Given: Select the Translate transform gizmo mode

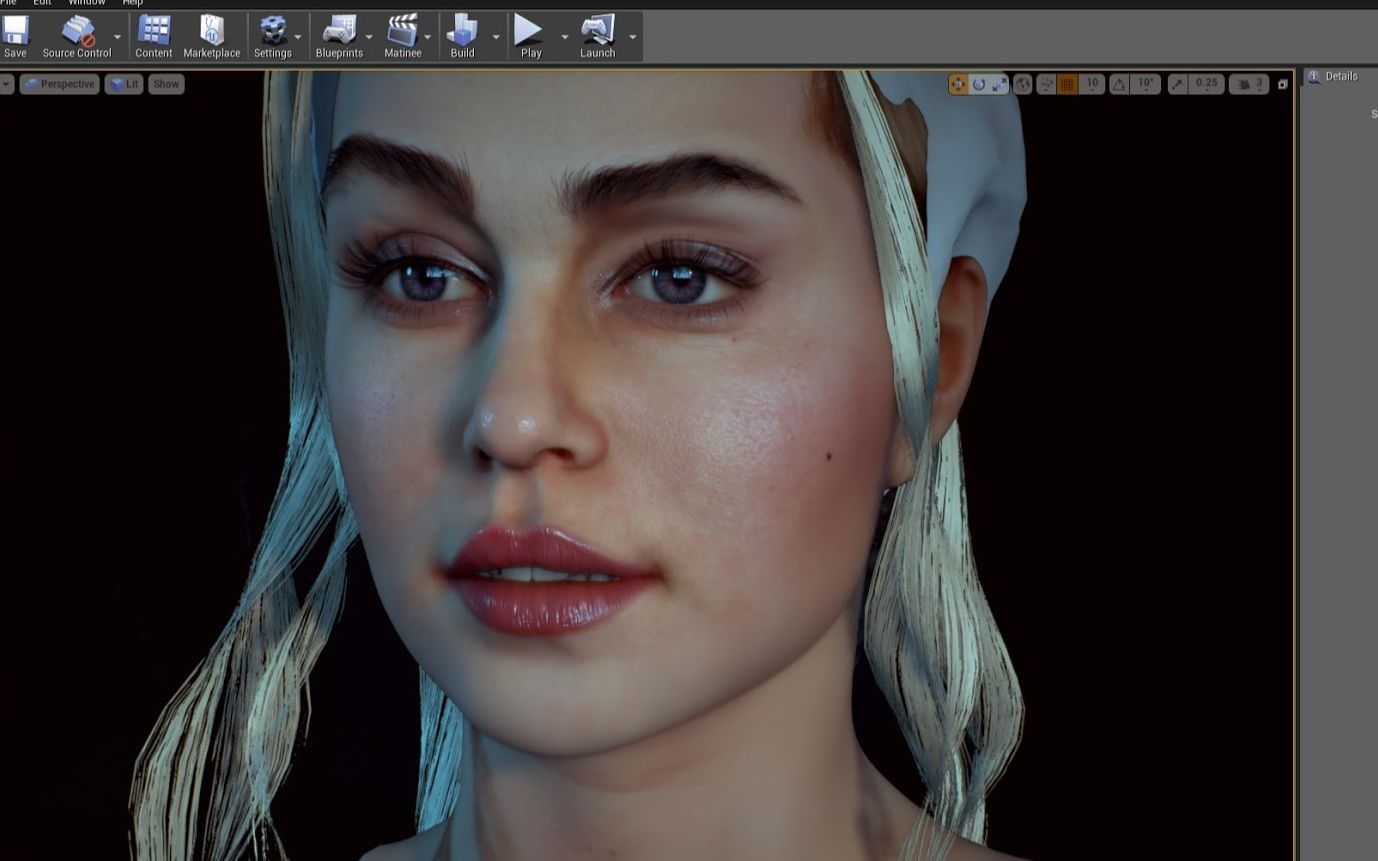Looking at the screenshot, I should click(x=958, y=85).
